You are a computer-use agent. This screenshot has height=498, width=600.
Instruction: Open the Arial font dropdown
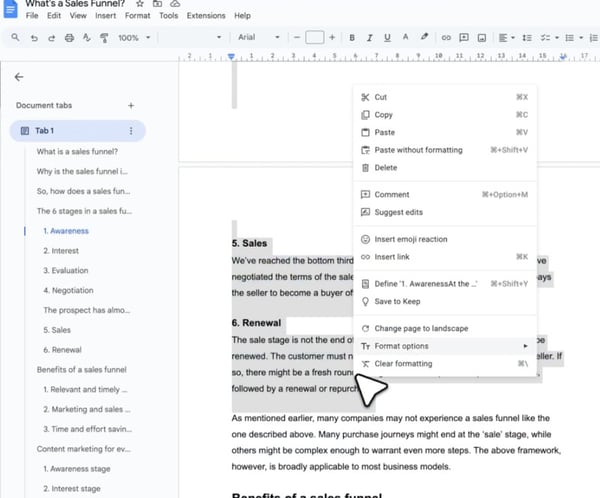tap(259, 38)
